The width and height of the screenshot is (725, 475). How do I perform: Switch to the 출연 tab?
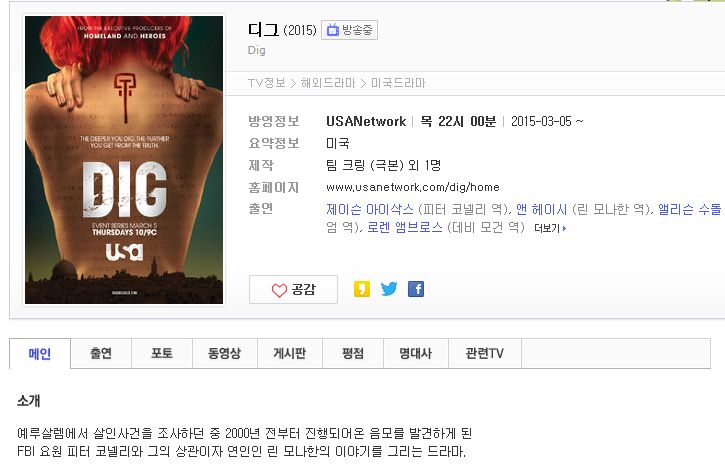point(101,354)
